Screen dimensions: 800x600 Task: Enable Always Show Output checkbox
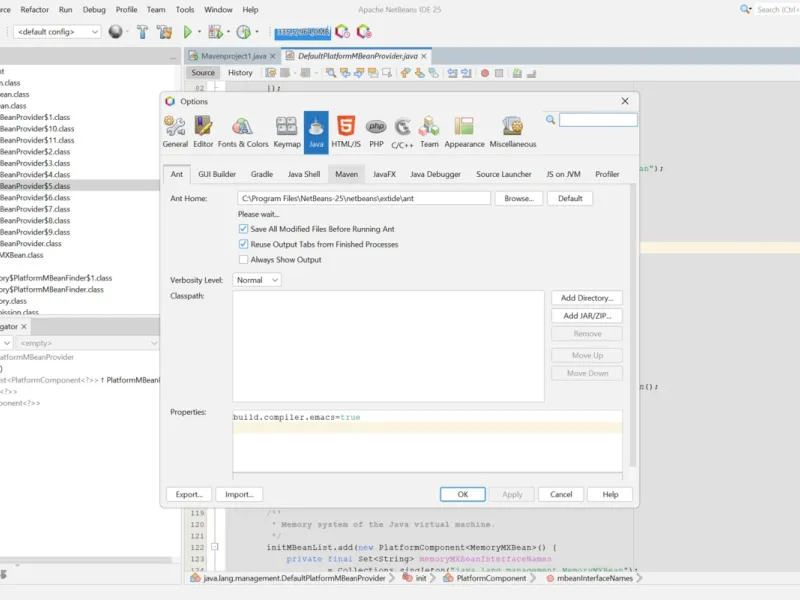(x=243, y=260)
